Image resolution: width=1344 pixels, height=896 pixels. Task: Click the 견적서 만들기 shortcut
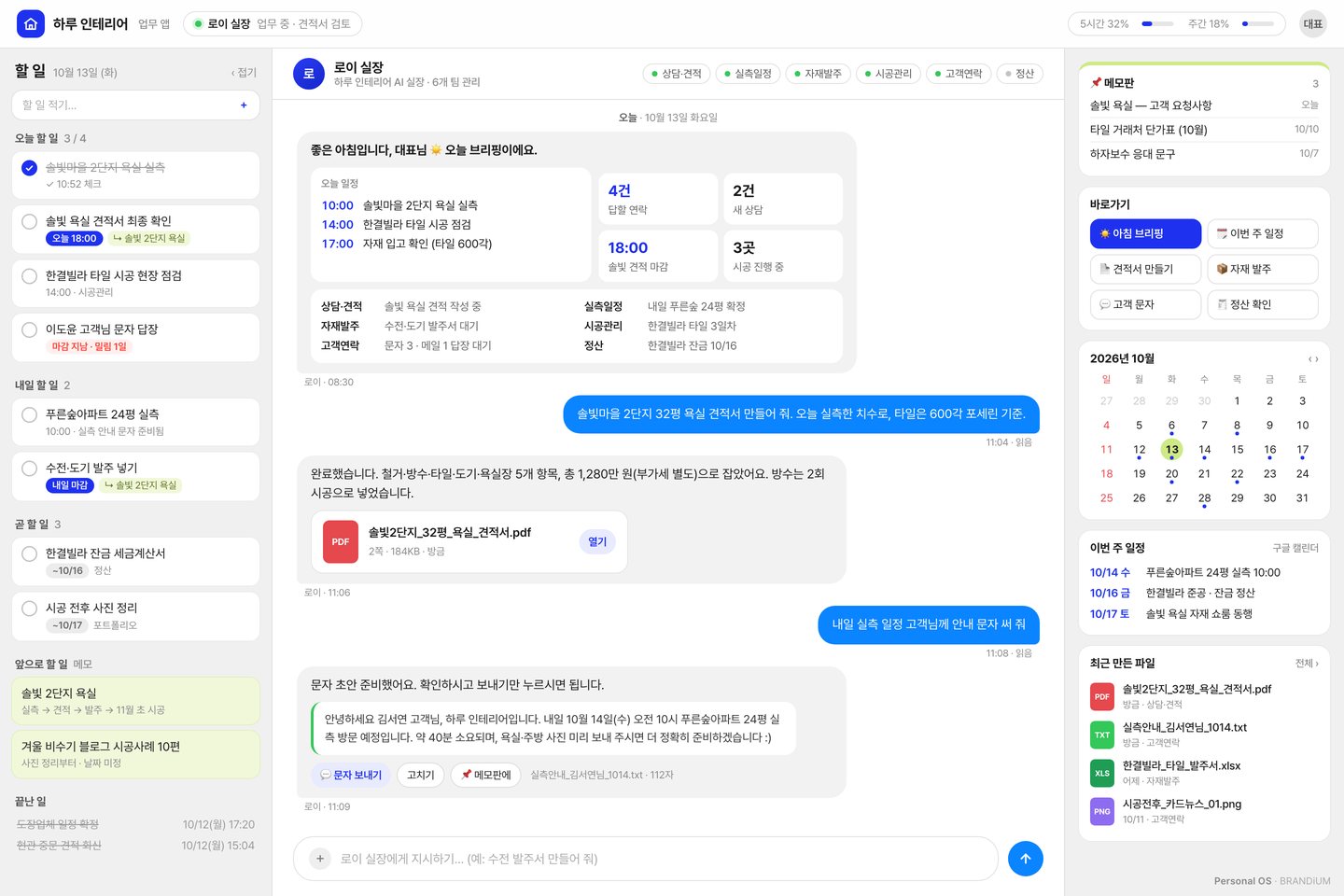pyautogui.click(x=1145, y=270)
